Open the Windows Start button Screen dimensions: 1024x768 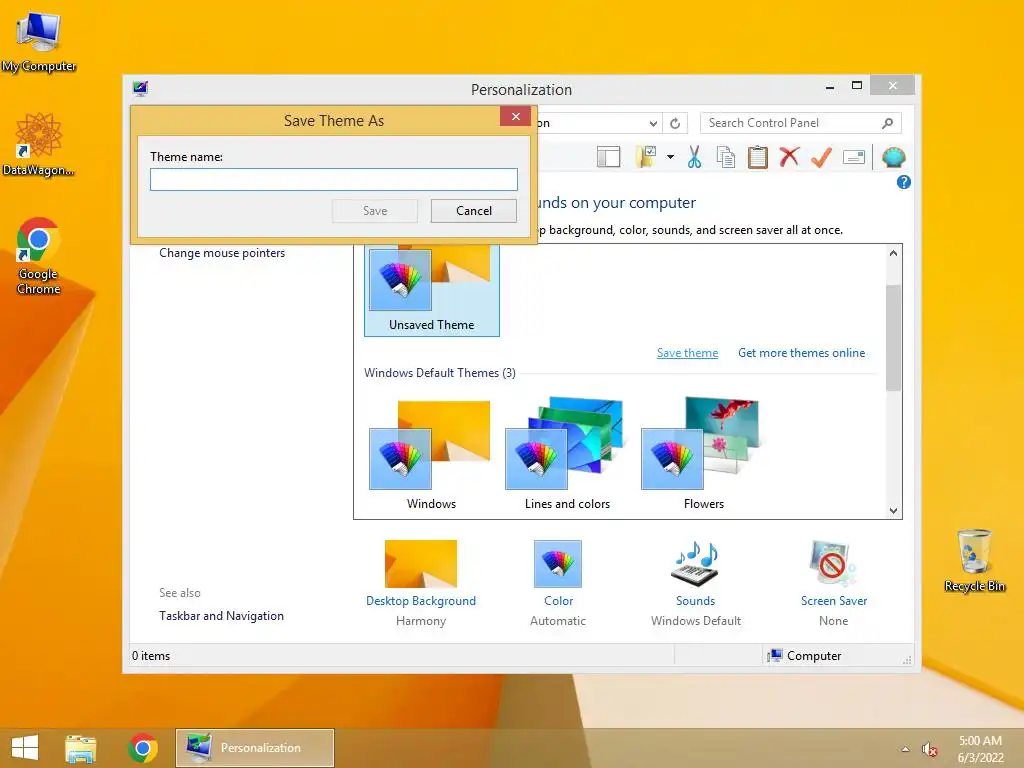[25, 748]
